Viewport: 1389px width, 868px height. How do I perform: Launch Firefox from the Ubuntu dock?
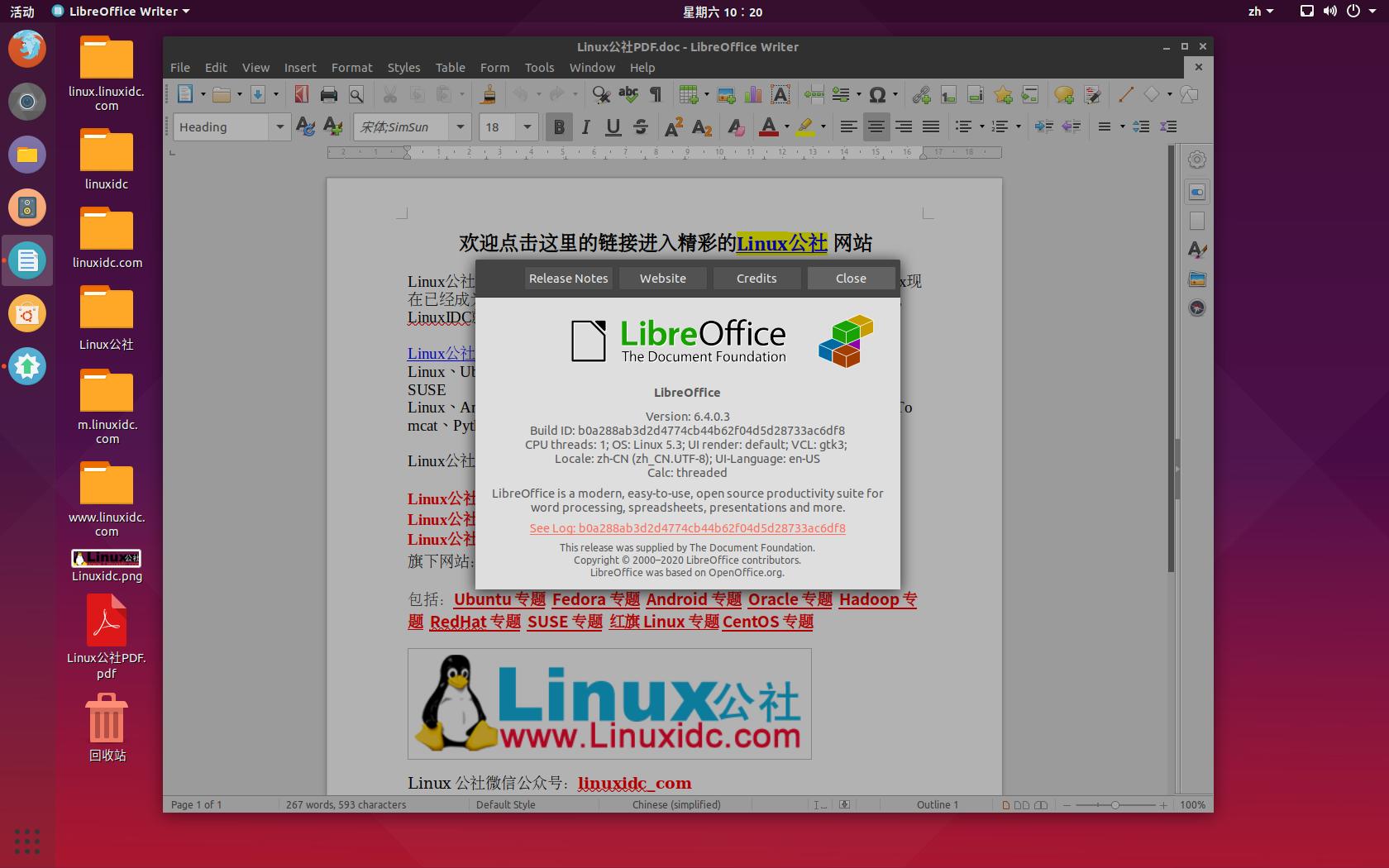[x=27, y=49]
